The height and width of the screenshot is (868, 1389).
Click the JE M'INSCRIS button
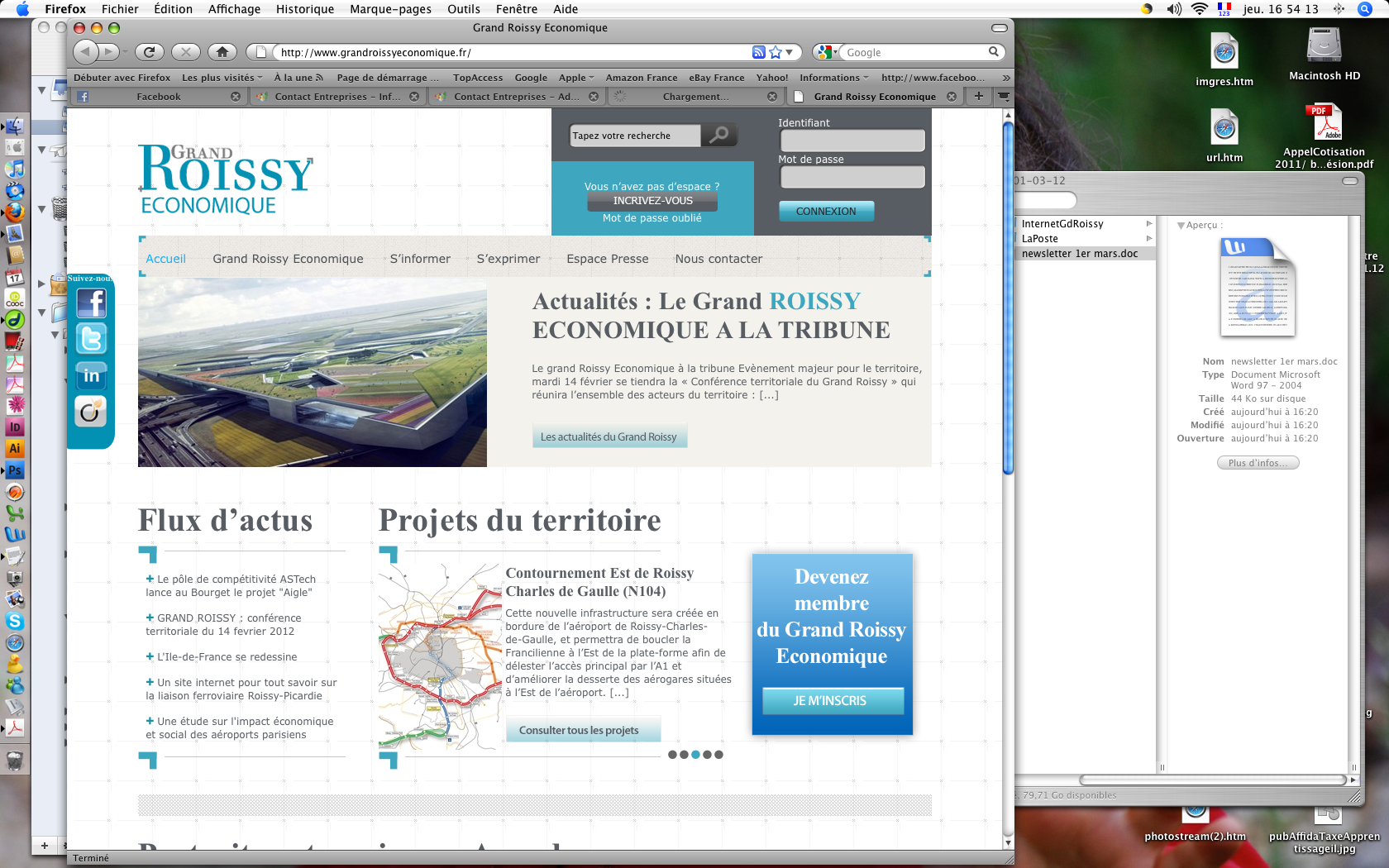831,701
